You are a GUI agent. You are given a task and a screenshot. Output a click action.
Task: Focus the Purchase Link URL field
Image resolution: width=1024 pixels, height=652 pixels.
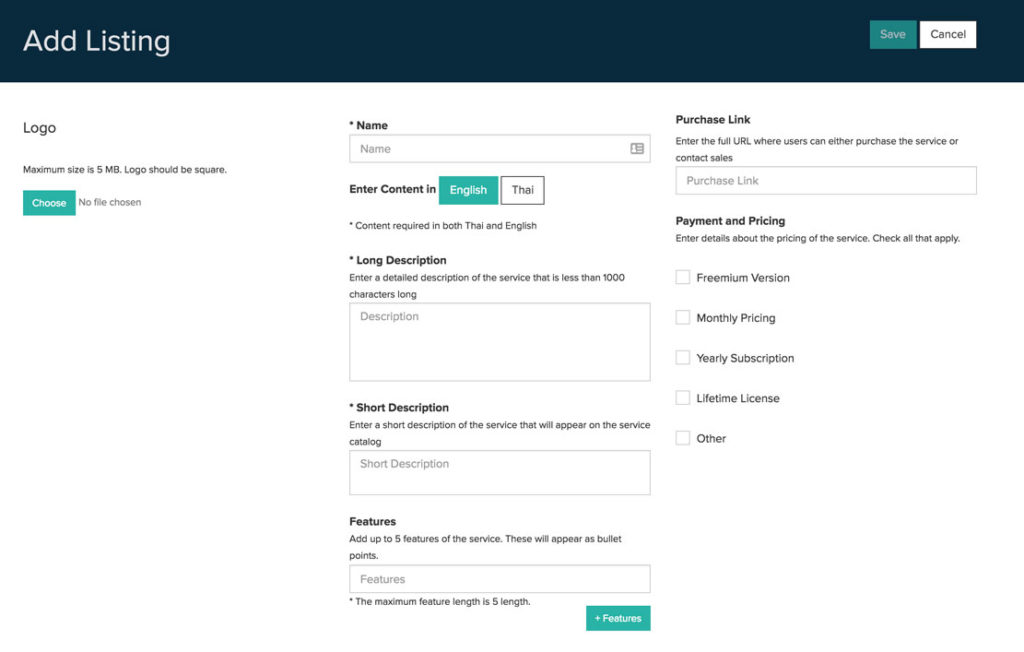(x=826, y=180)
